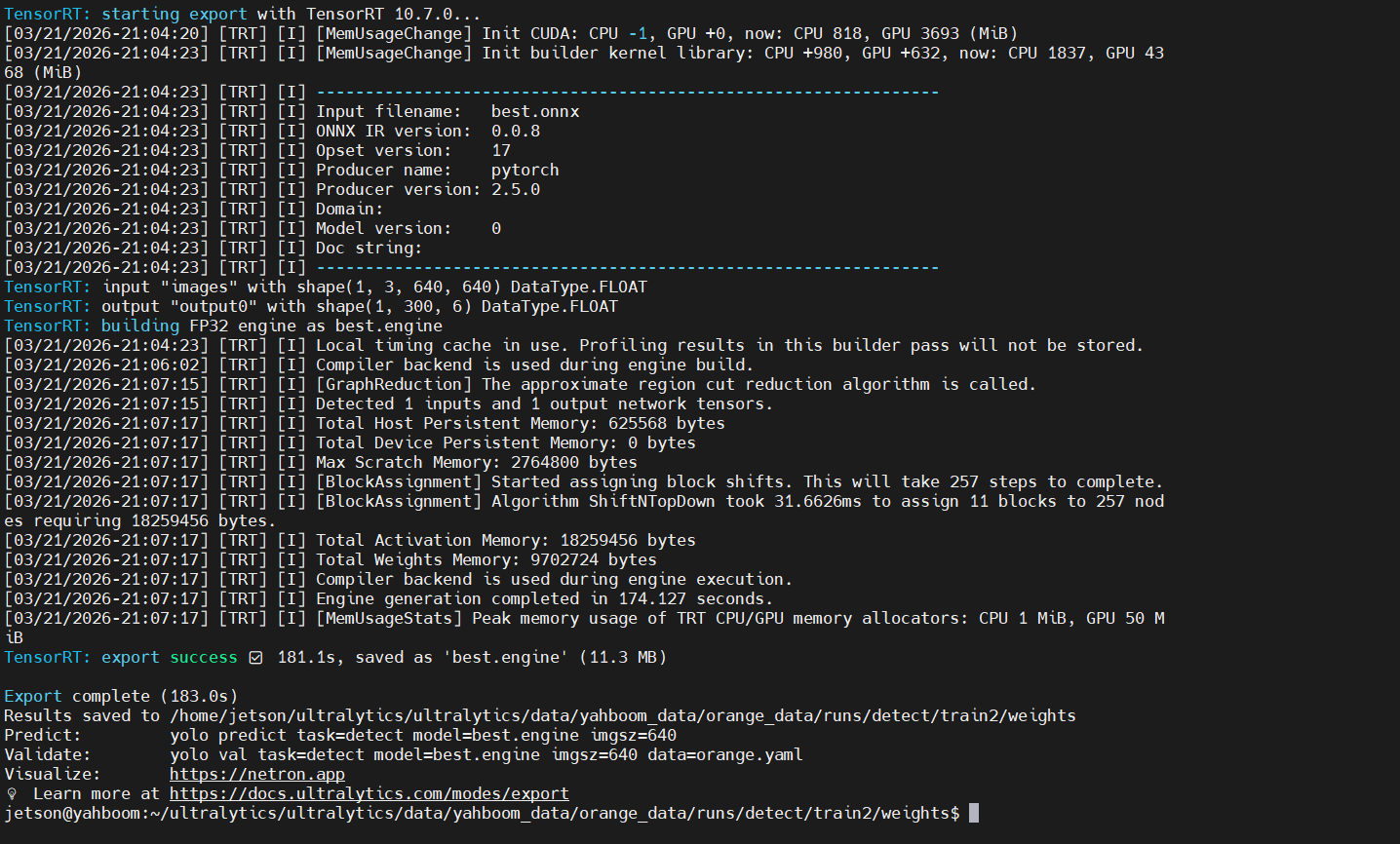Open the netron.app visualize link
Viewport: 1400px width, 844px height.
click(257, 774)
